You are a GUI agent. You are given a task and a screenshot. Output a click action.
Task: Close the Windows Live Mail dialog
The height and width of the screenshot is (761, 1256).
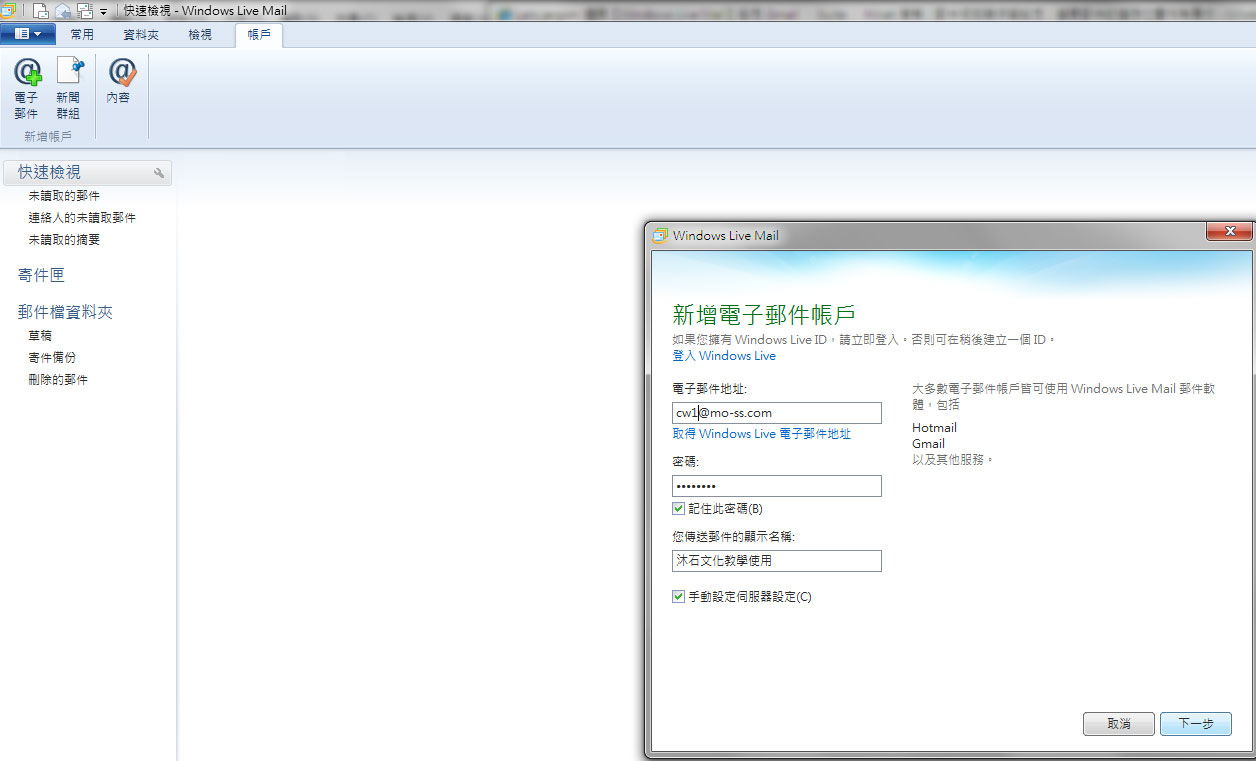coord(1228,232)
